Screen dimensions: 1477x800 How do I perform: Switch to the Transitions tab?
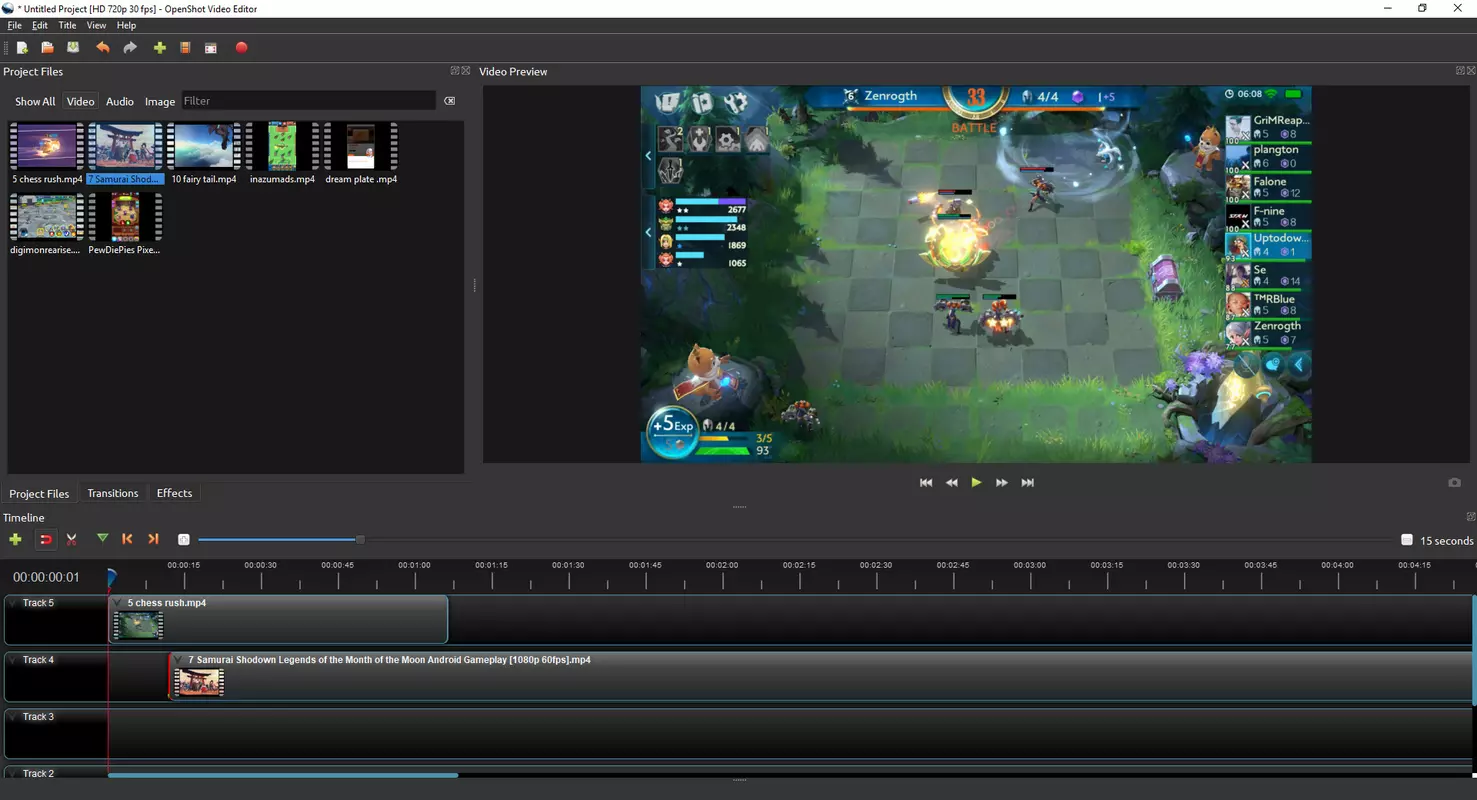point(112,493)
